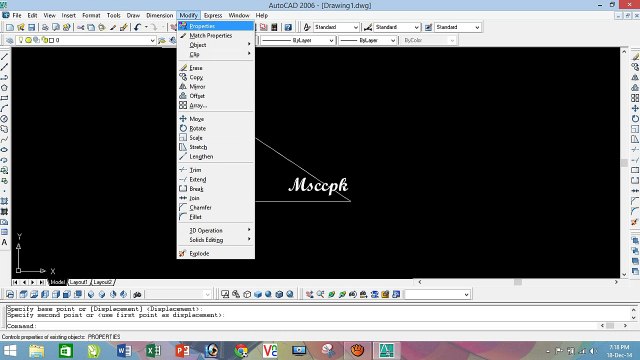Select Match Properties in the menu
The image size is (640, 360).
click(x=216, y=36)
